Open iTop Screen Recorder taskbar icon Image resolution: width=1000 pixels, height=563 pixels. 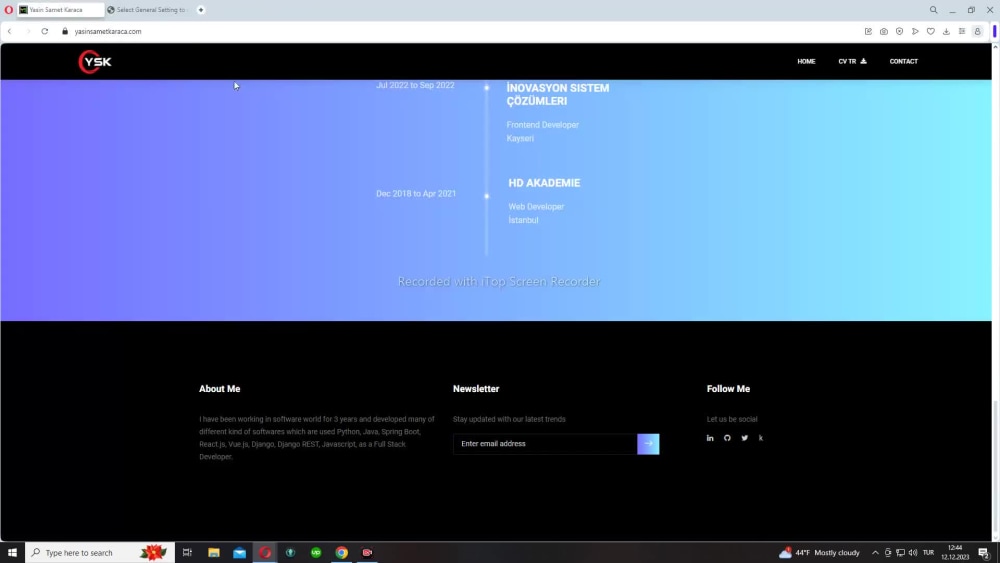click(367, 553)
